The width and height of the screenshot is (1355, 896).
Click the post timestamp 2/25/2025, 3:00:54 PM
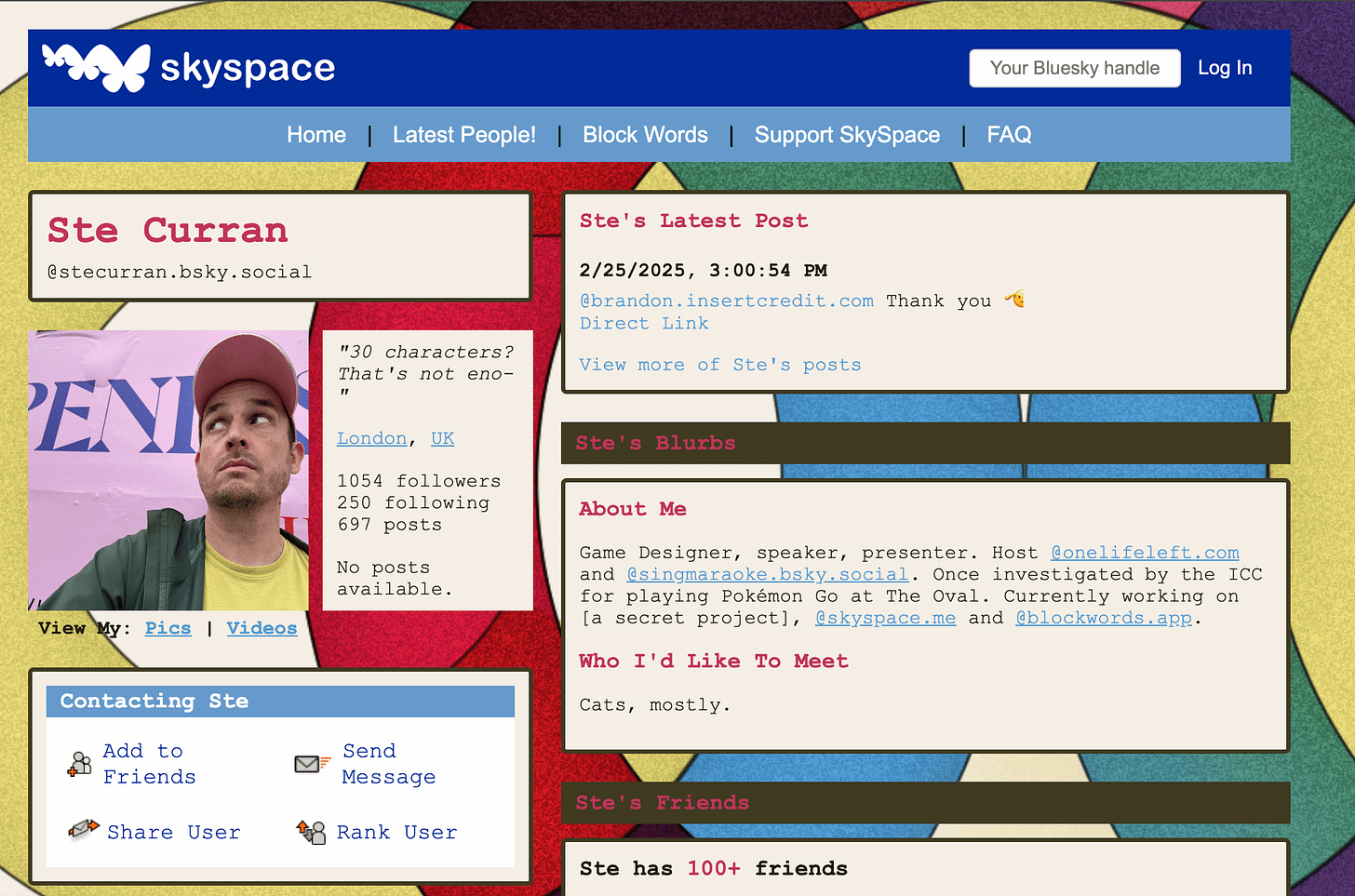tap(704, 270)
